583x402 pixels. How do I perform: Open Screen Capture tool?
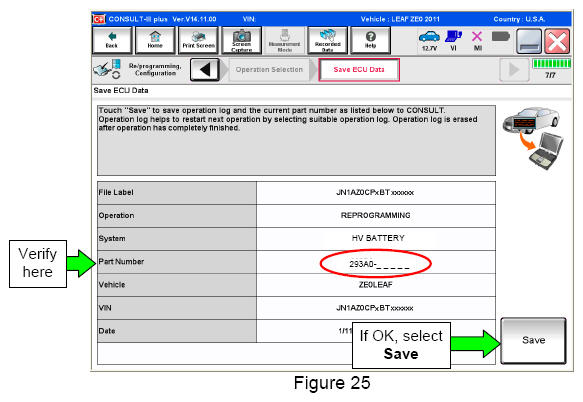[x=242, y=40]
